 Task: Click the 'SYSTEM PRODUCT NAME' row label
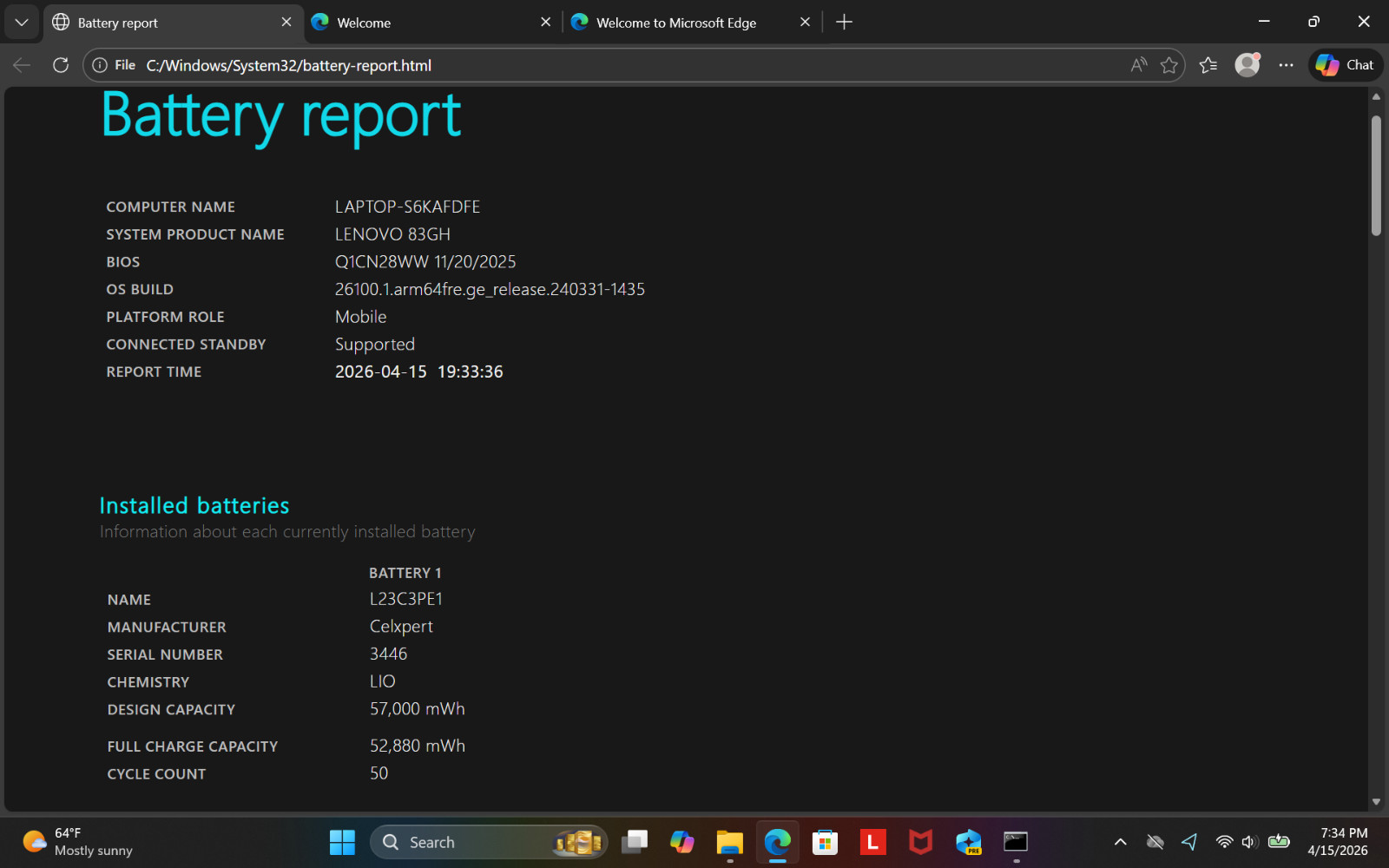pyautogui.click(x=195, y=235)
